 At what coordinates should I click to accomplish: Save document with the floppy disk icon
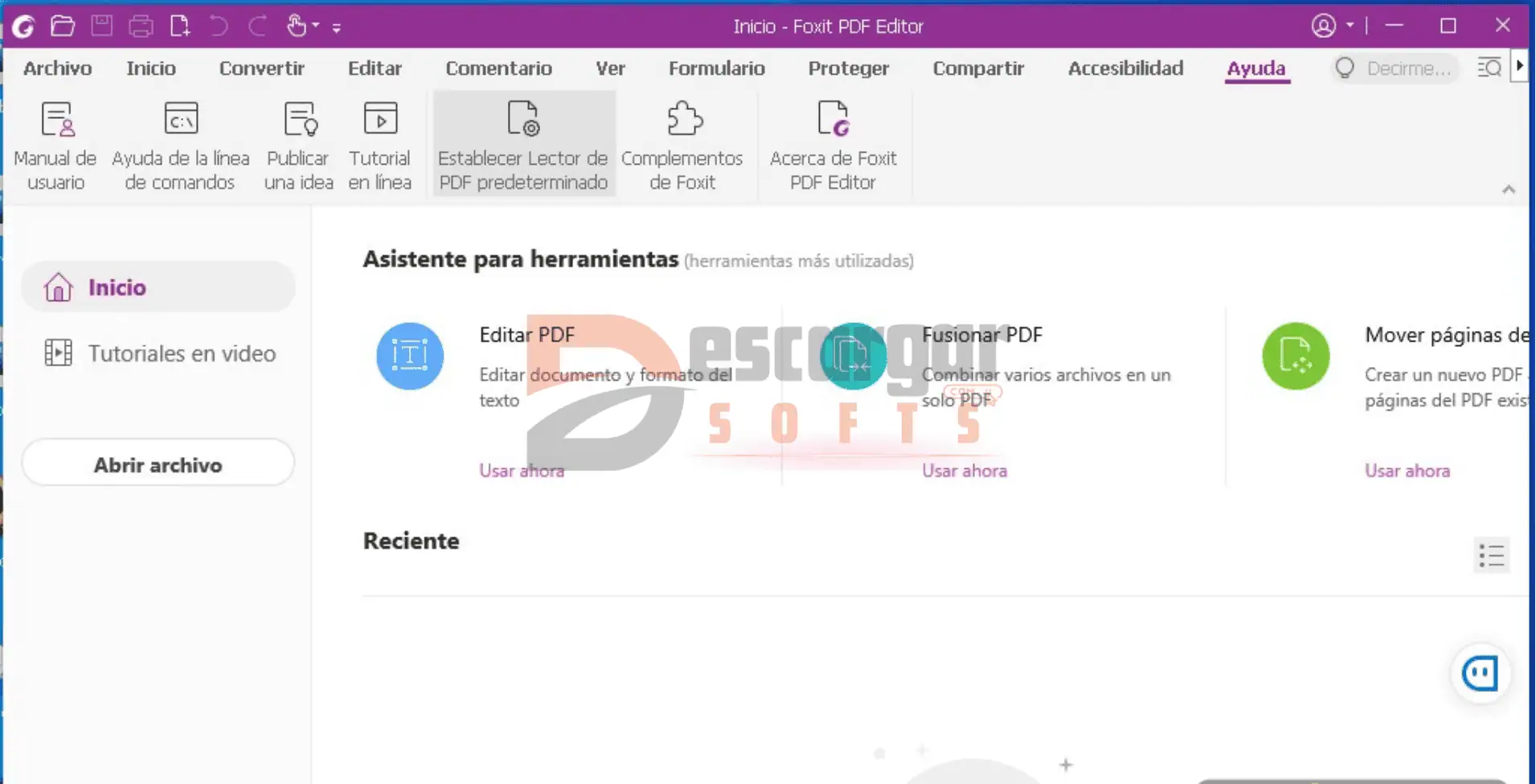[102, 27]
